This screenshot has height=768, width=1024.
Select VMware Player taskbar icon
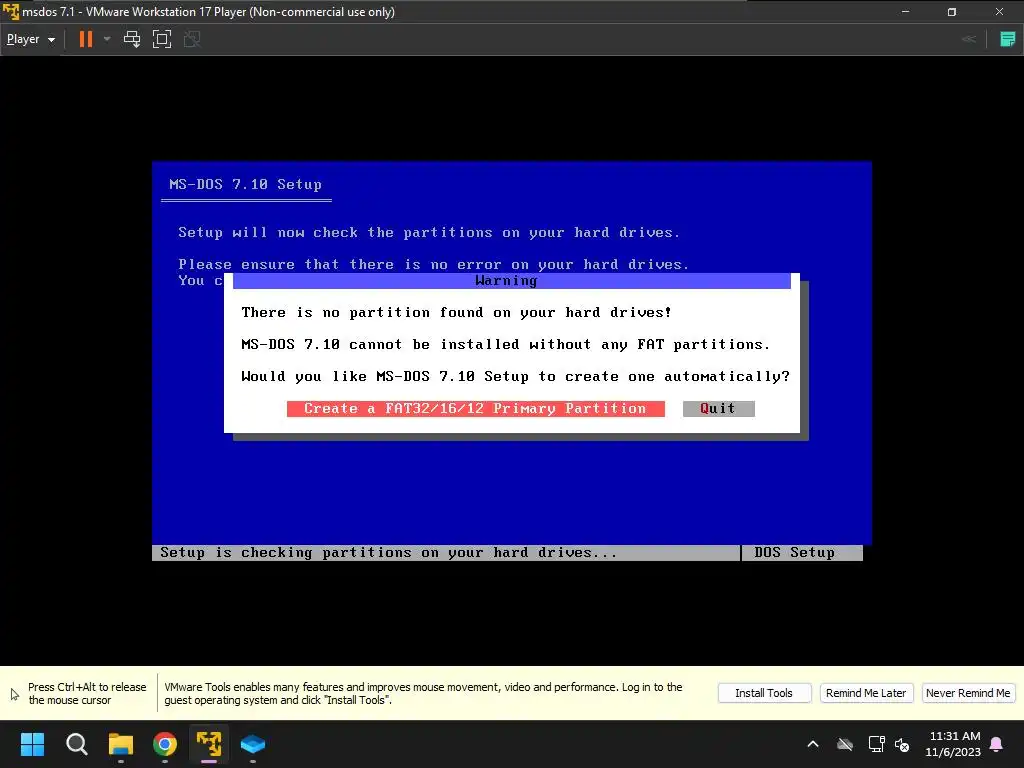[x=209, y=744]
